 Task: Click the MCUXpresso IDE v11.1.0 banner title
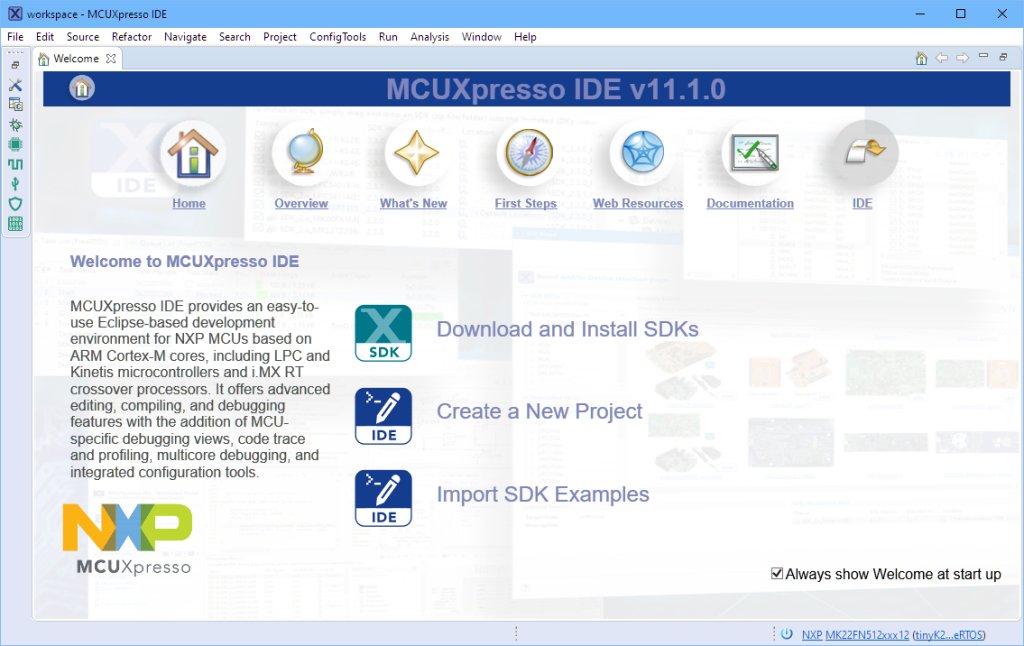click(556, 89)
